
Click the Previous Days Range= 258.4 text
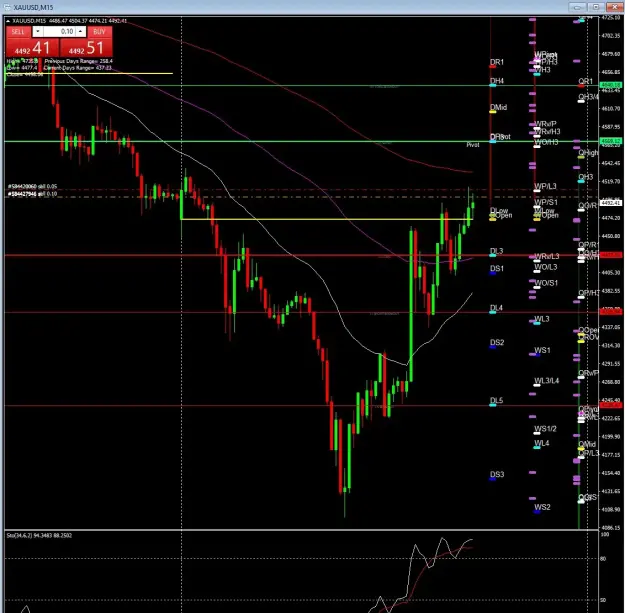point(79,61)
